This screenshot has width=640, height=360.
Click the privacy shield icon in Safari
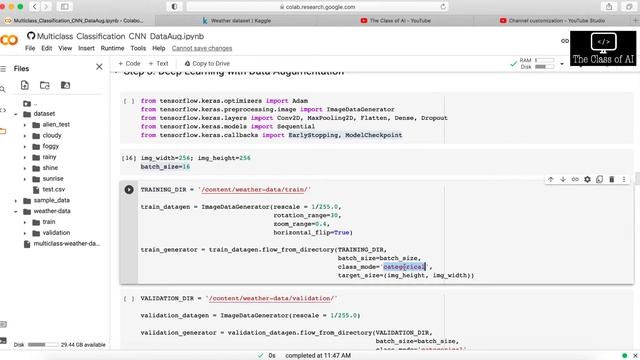(174, 7)
